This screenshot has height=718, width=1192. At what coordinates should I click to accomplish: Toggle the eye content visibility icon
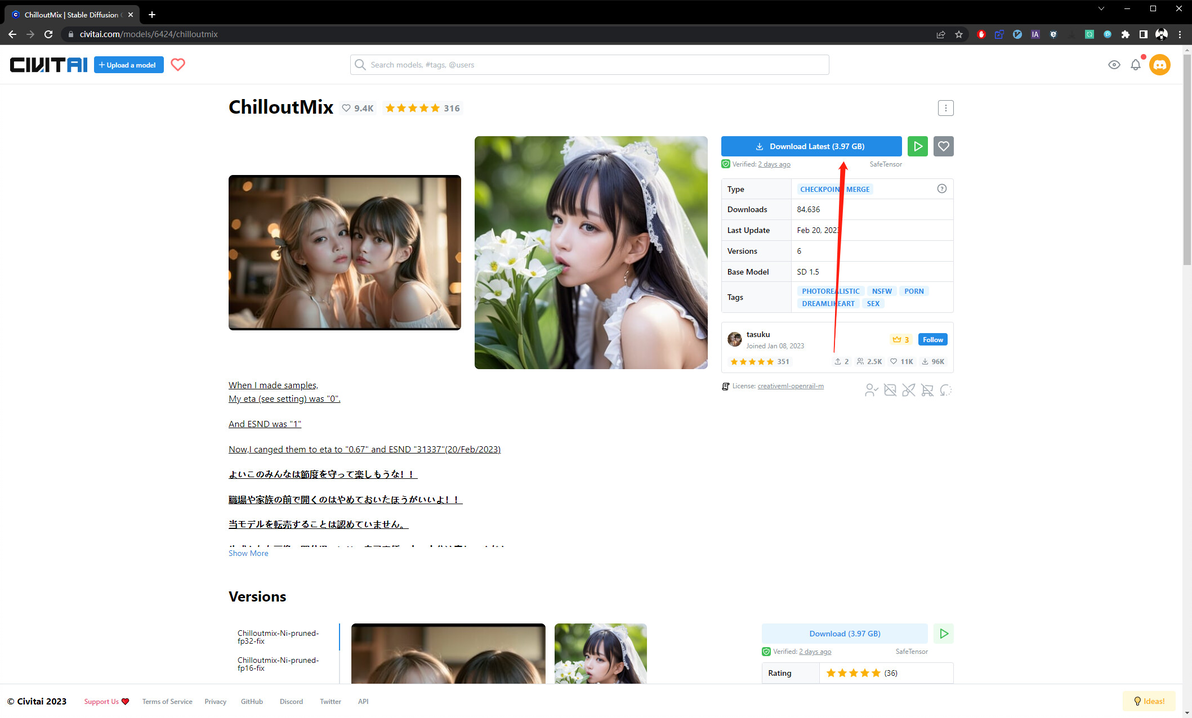pyautogui.click(x=1114, y=65)
